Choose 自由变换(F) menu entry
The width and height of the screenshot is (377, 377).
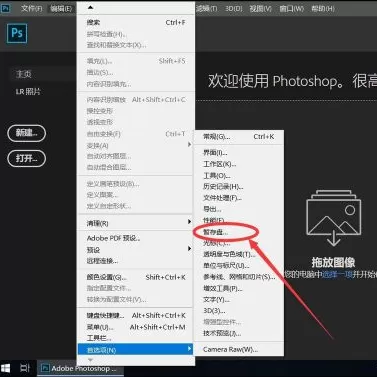pyautogui.click(x=136, y=134)
